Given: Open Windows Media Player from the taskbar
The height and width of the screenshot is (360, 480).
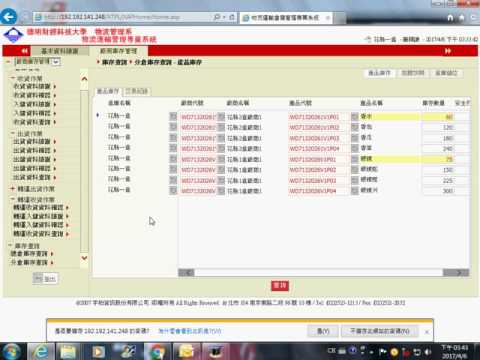Looking at the screenshot, I should coord(99,352).
